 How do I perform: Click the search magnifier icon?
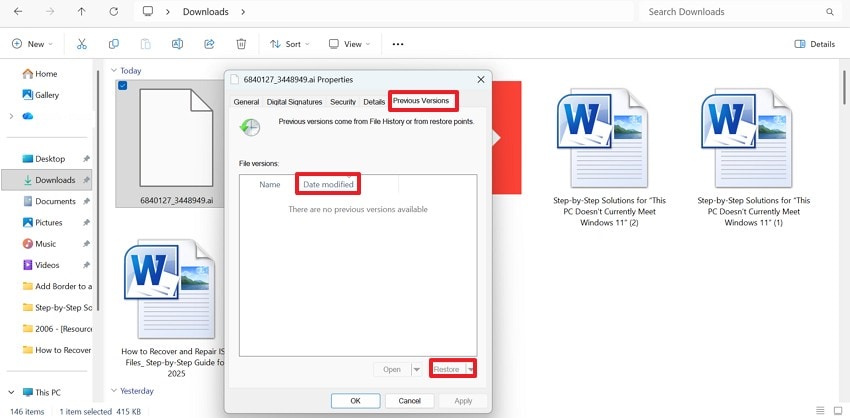(830, 11)
